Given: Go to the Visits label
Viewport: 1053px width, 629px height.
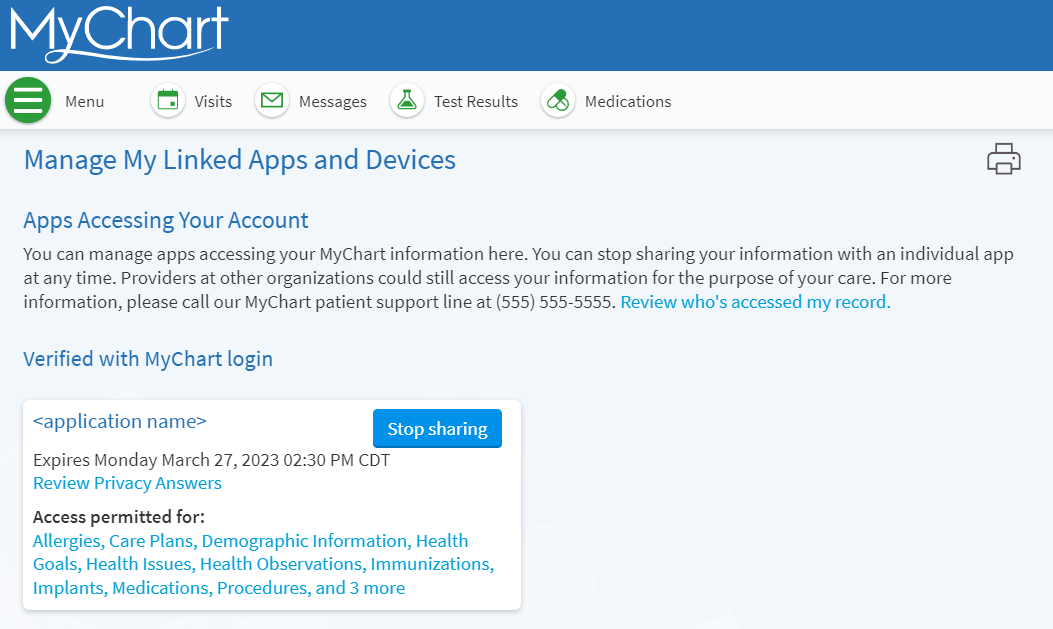Looking at the screenshot, I should (x=213, y=101).
